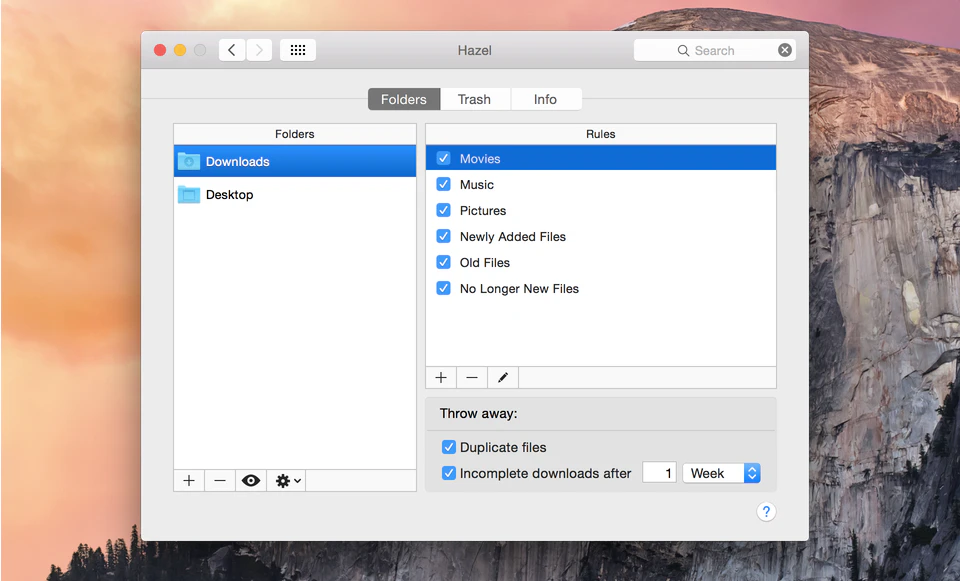Open the folder gear actions menu
Image resolution: width=960 pixels, height=581 pixels.
[288, 481]
